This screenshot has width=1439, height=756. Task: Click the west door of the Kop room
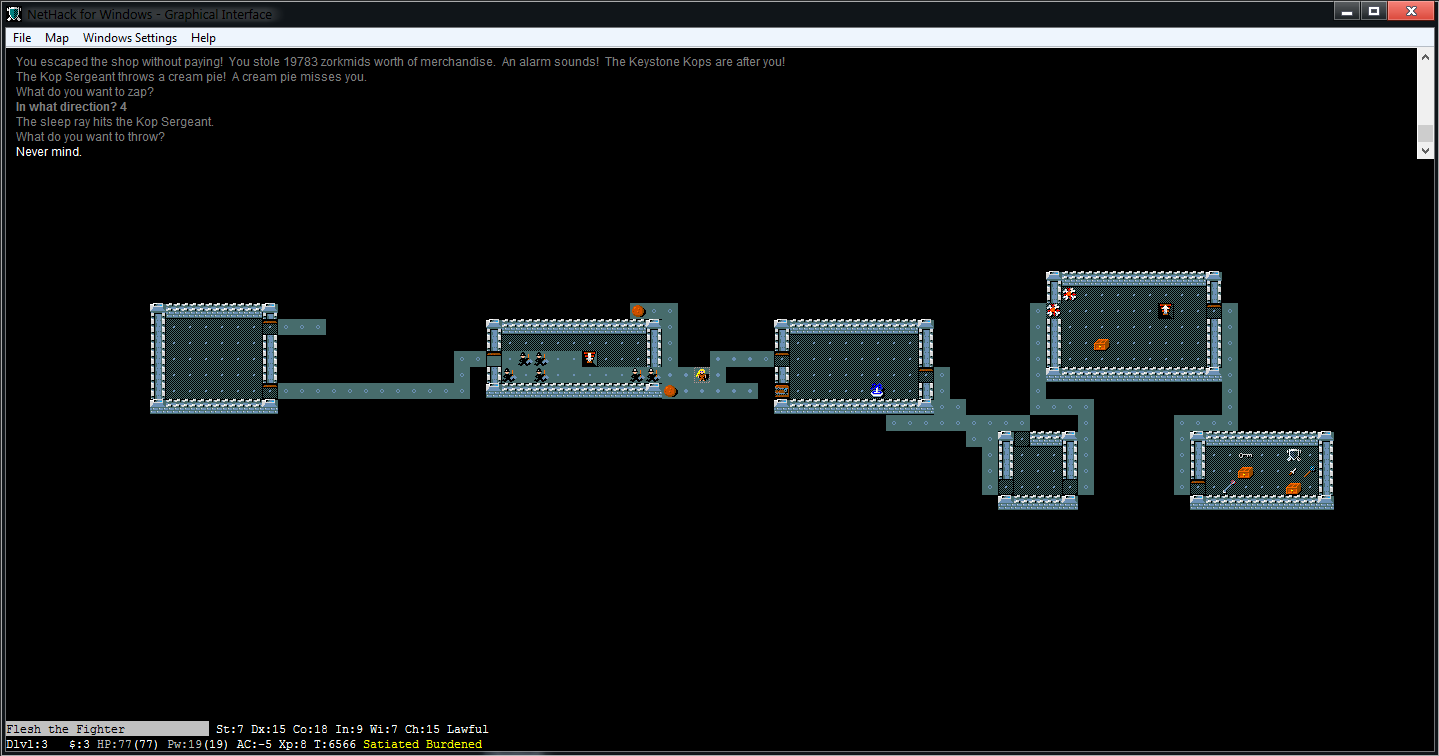coord(494,359)
